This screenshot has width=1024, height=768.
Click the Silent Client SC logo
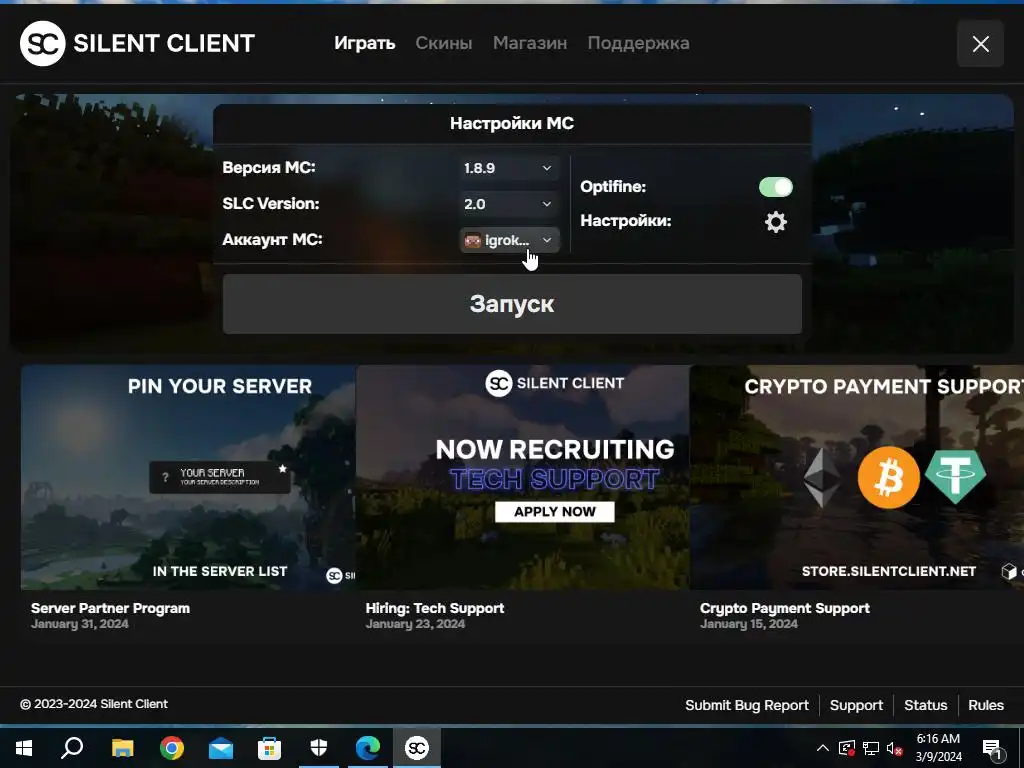pos(42,43)
